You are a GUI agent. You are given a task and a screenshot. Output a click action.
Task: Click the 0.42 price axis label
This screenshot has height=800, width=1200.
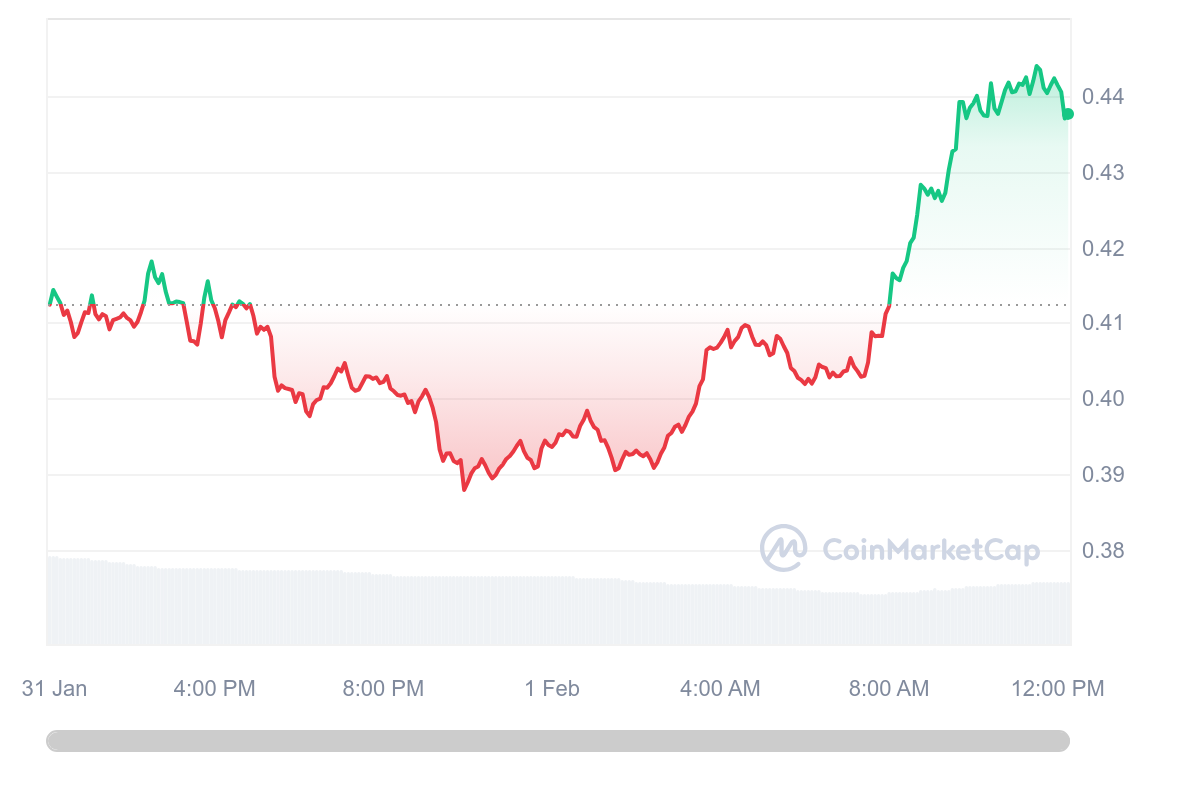[x=1103, y=248]
